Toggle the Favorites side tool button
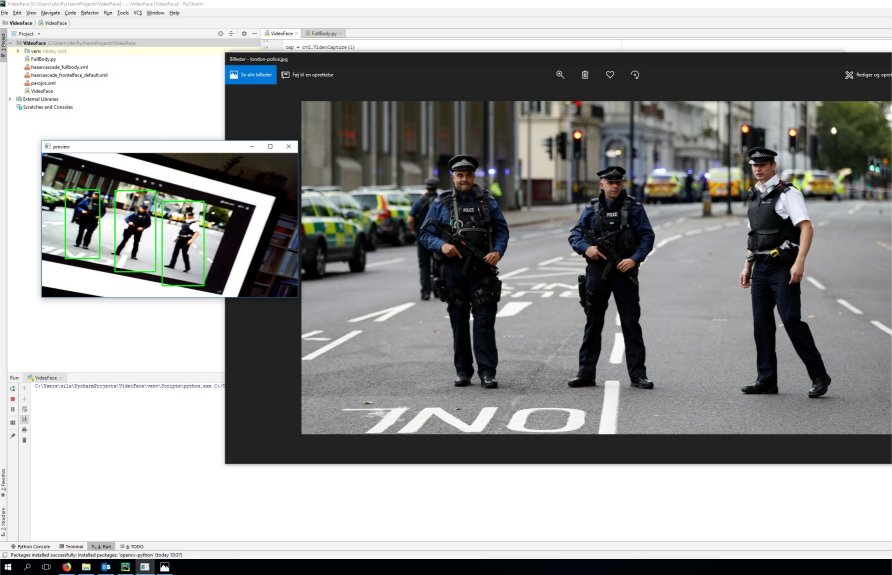 [x=3, y=483]
